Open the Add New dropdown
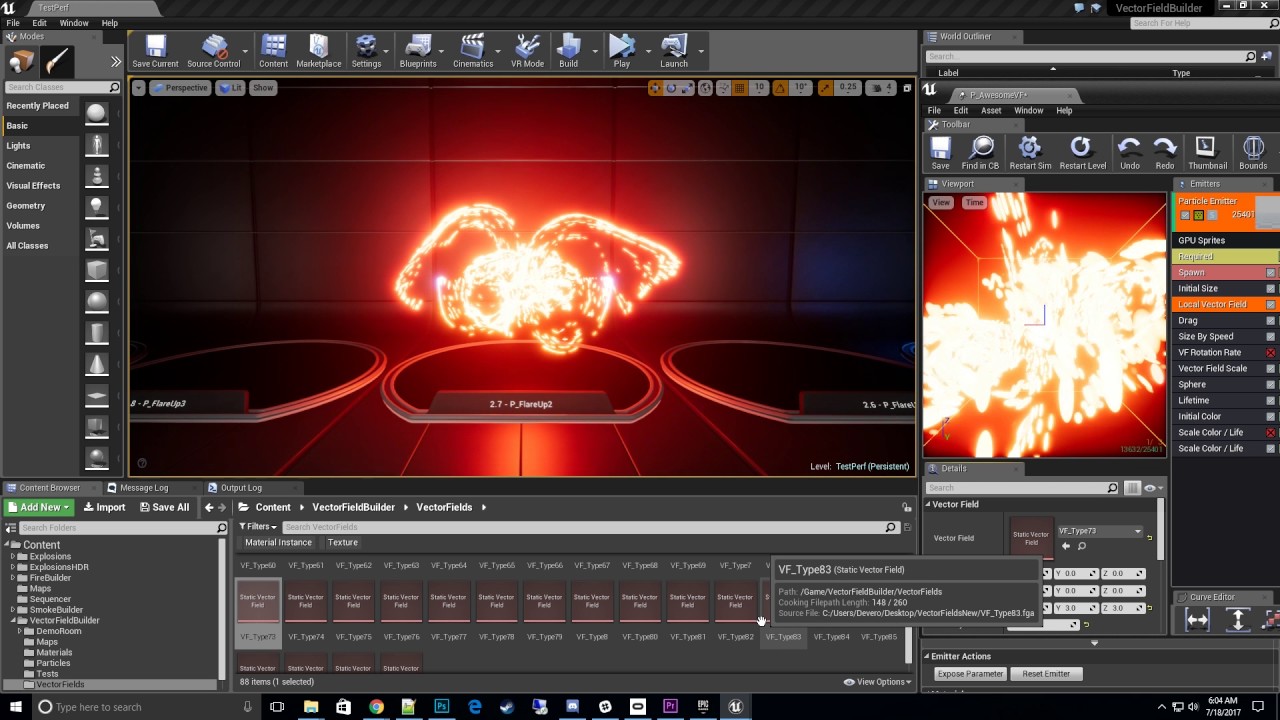The image size is (1280, 720). pos(39,507)
